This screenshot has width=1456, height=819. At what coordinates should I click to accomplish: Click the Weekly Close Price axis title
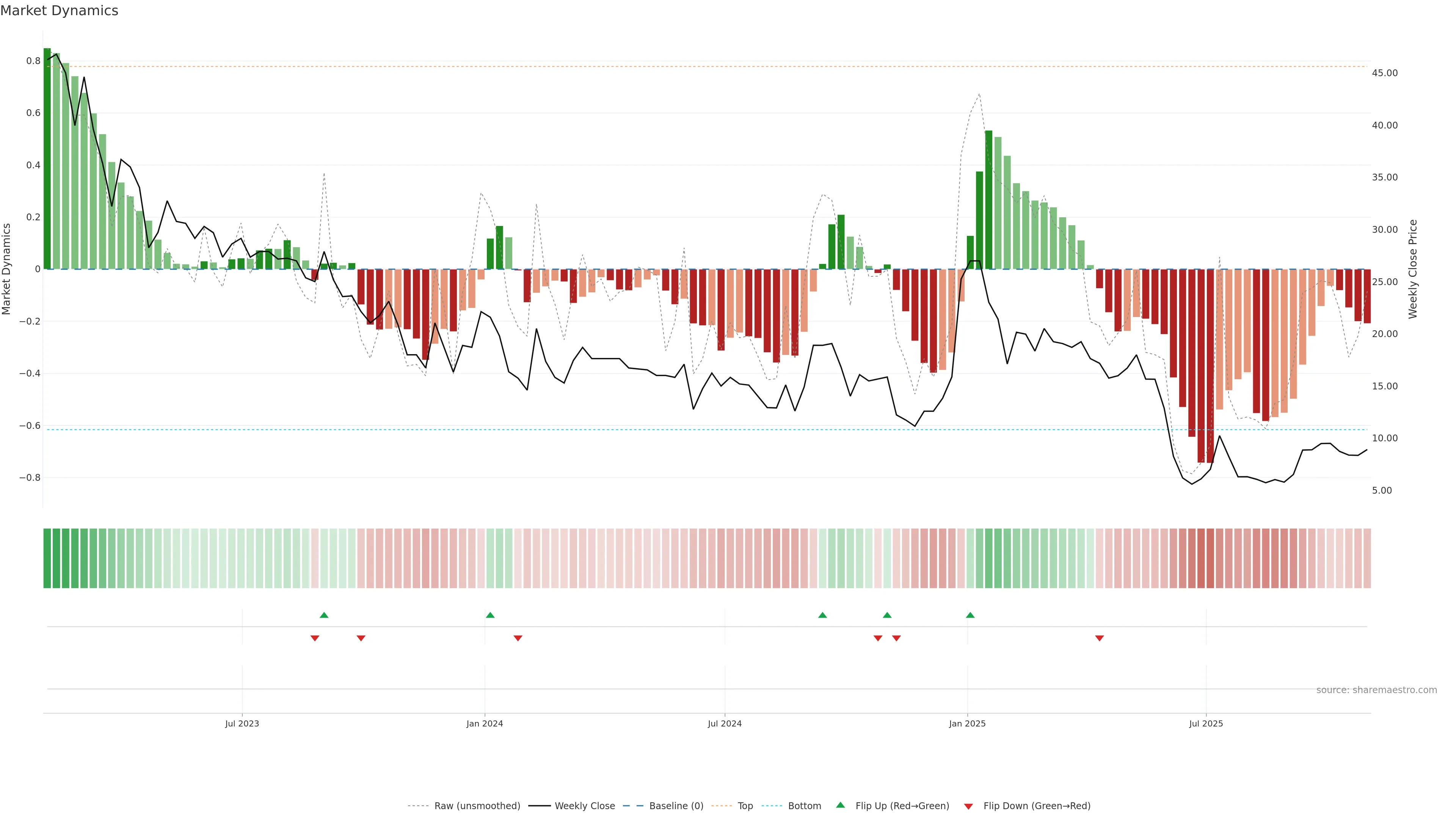1413,269
